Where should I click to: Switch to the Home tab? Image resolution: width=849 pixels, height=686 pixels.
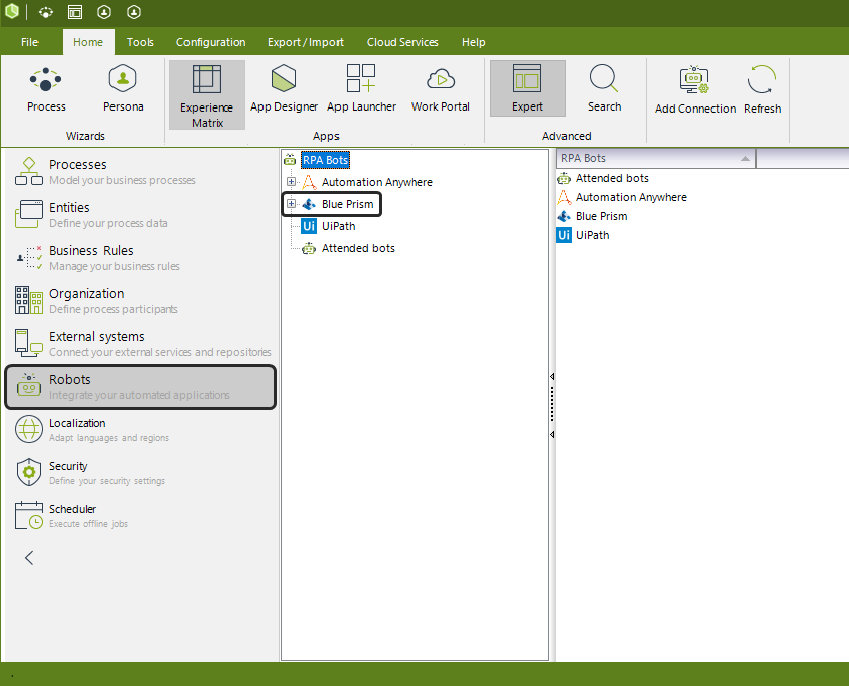click(x=88, y=42)
